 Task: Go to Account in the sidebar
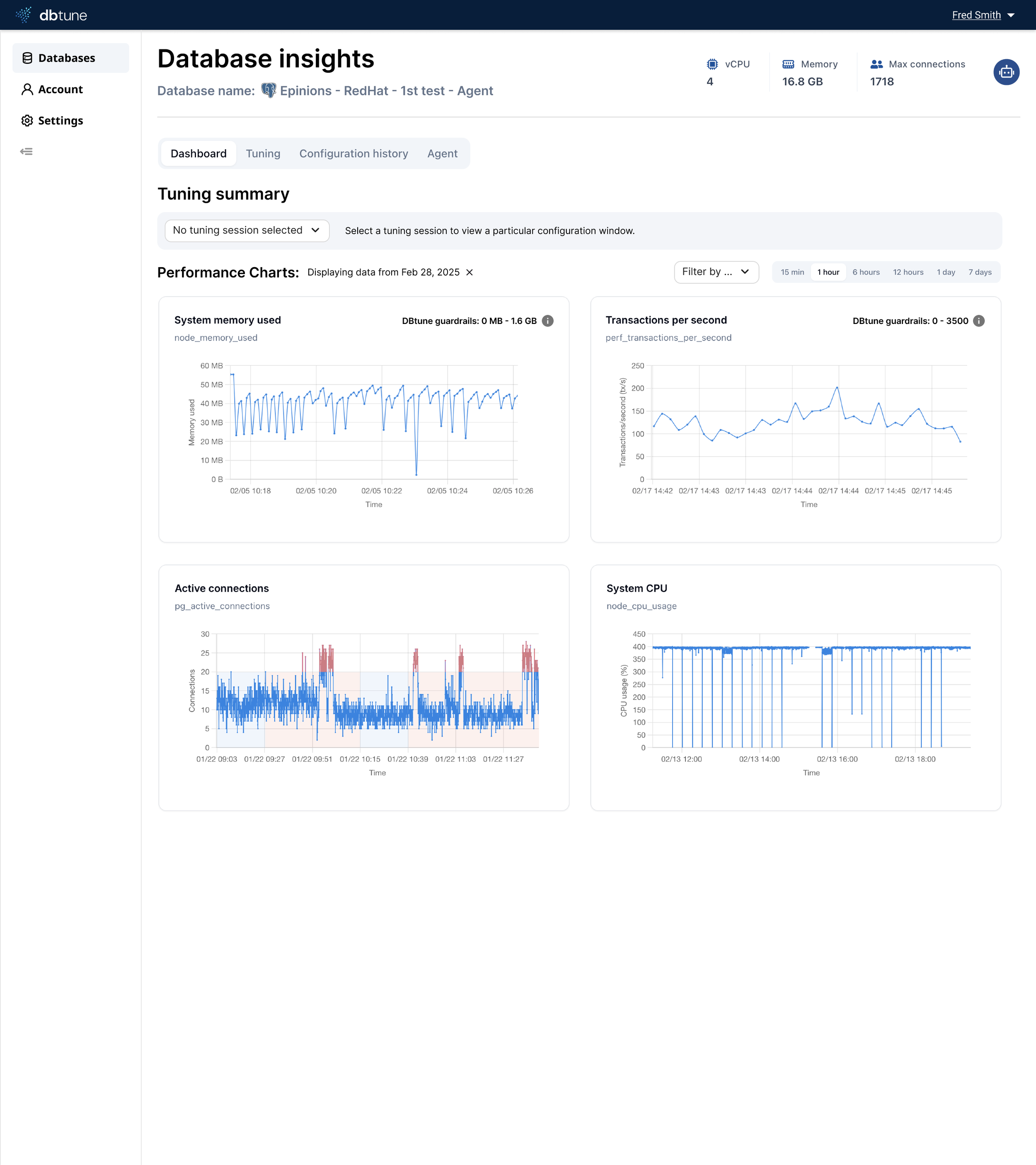(x=60, y=89)
